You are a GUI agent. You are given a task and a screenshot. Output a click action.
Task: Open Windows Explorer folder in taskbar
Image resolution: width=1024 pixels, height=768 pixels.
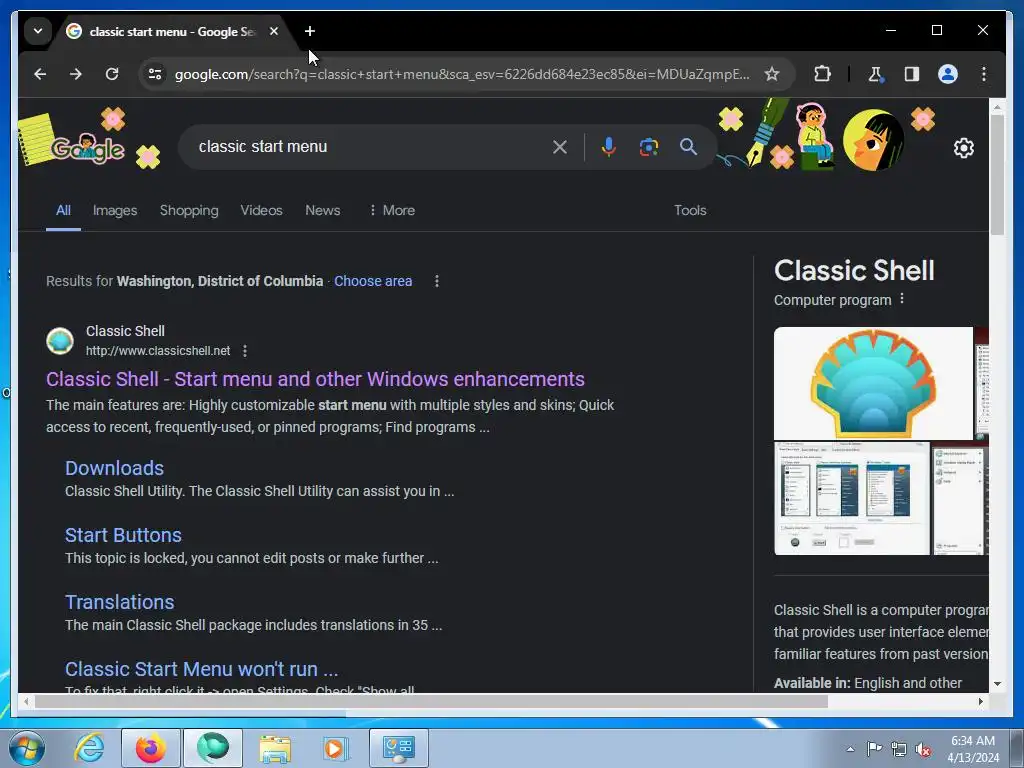275,748
